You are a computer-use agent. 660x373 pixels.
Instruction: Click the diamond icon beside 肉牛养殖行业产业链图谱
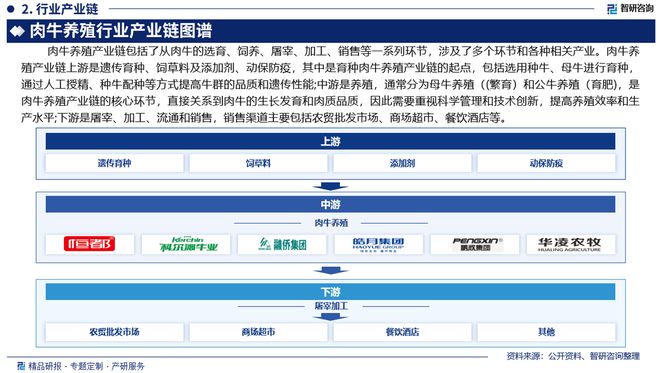[17, 31]
